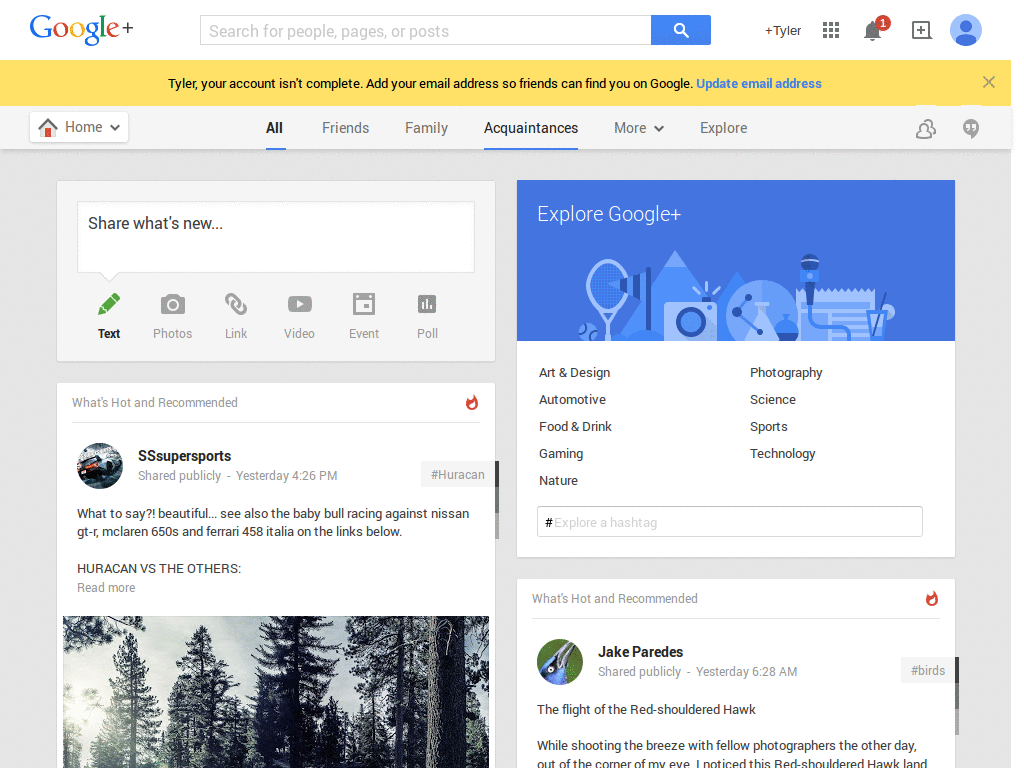Choose the Poll chart option

click(x=427, y=317)
